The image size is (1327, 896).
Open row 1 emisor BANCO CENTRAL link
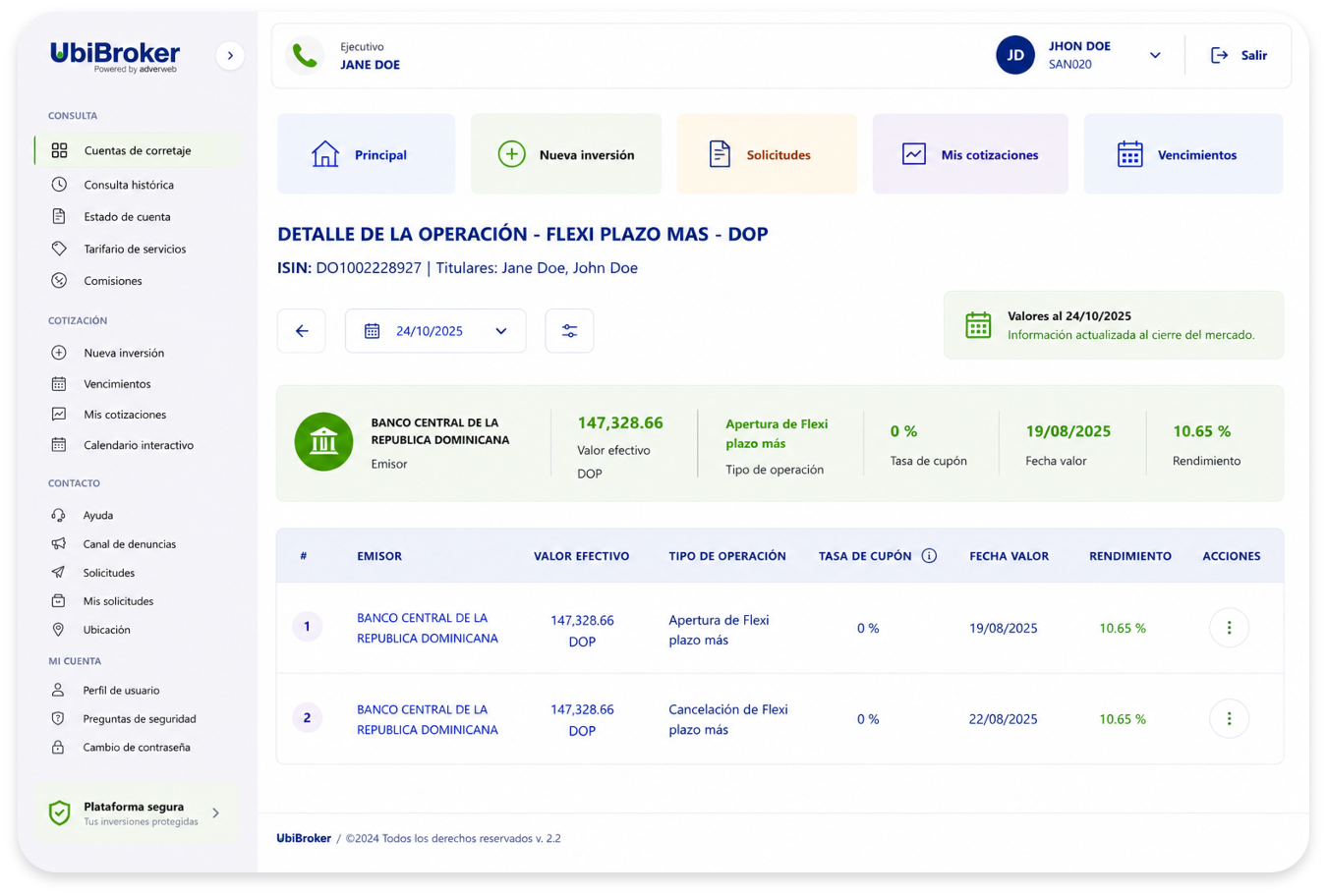click(428, 628)
